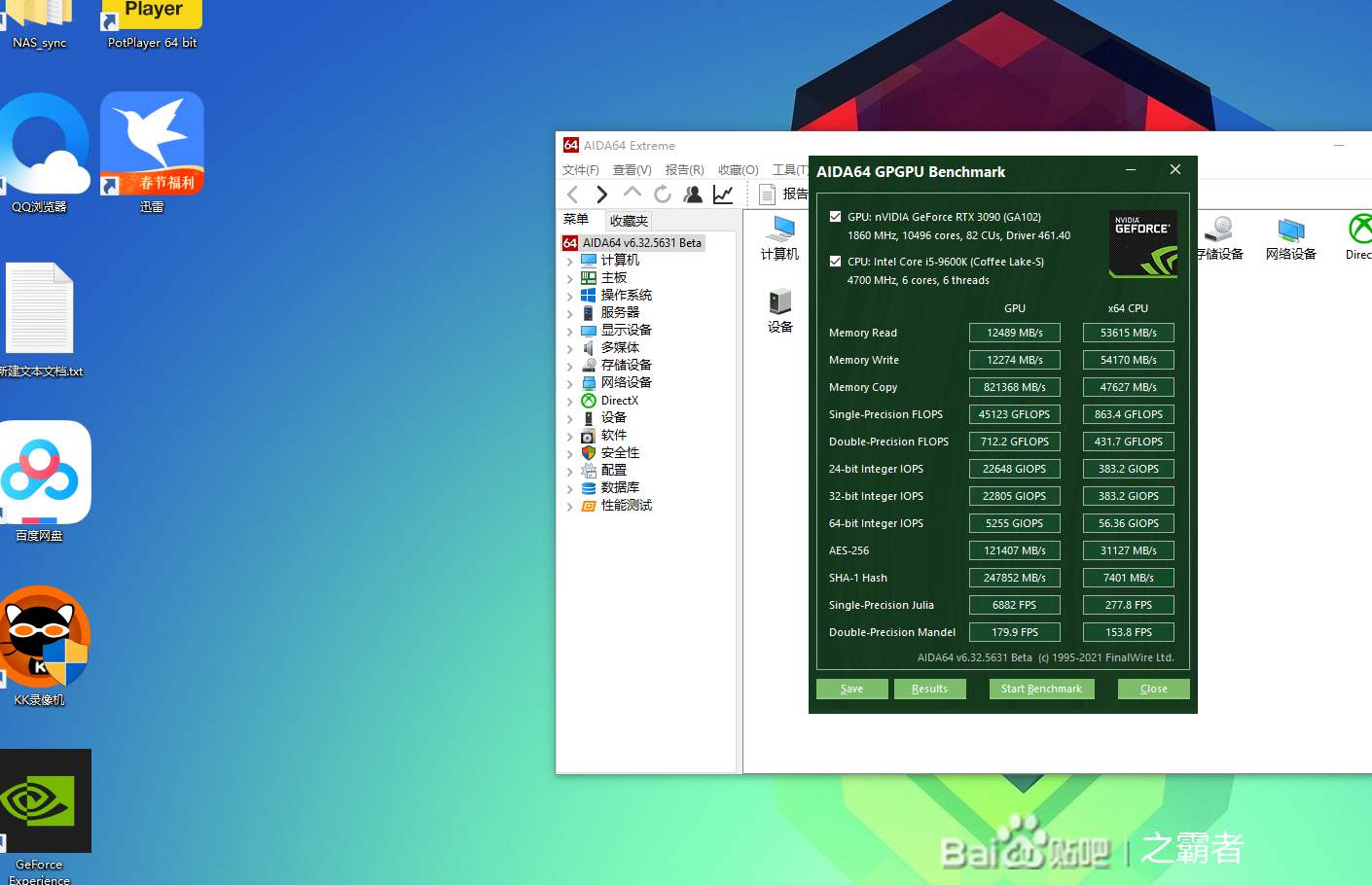
Task: Click the CPU Memory Read value 53615 MB/s
Action: click(1129, 333)
